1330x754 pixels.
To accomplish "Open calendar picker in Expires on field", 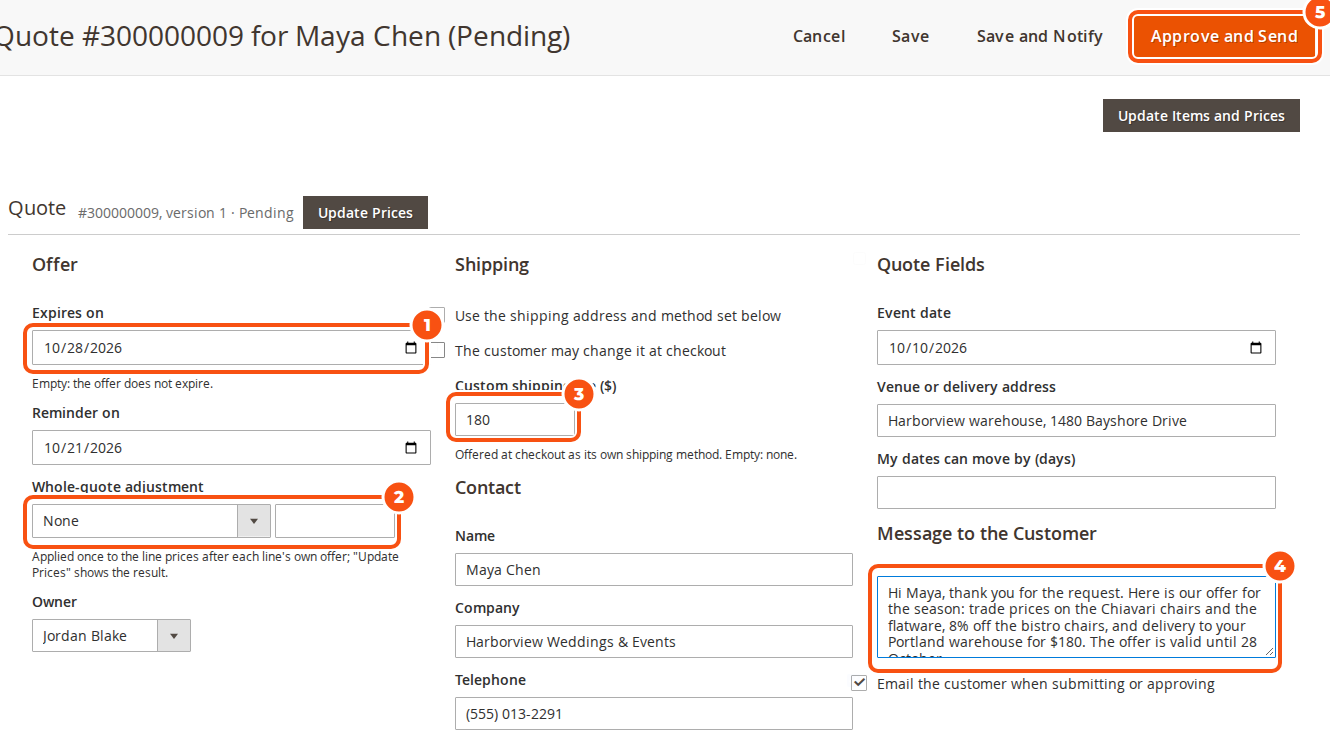I will tap(410, 348).
